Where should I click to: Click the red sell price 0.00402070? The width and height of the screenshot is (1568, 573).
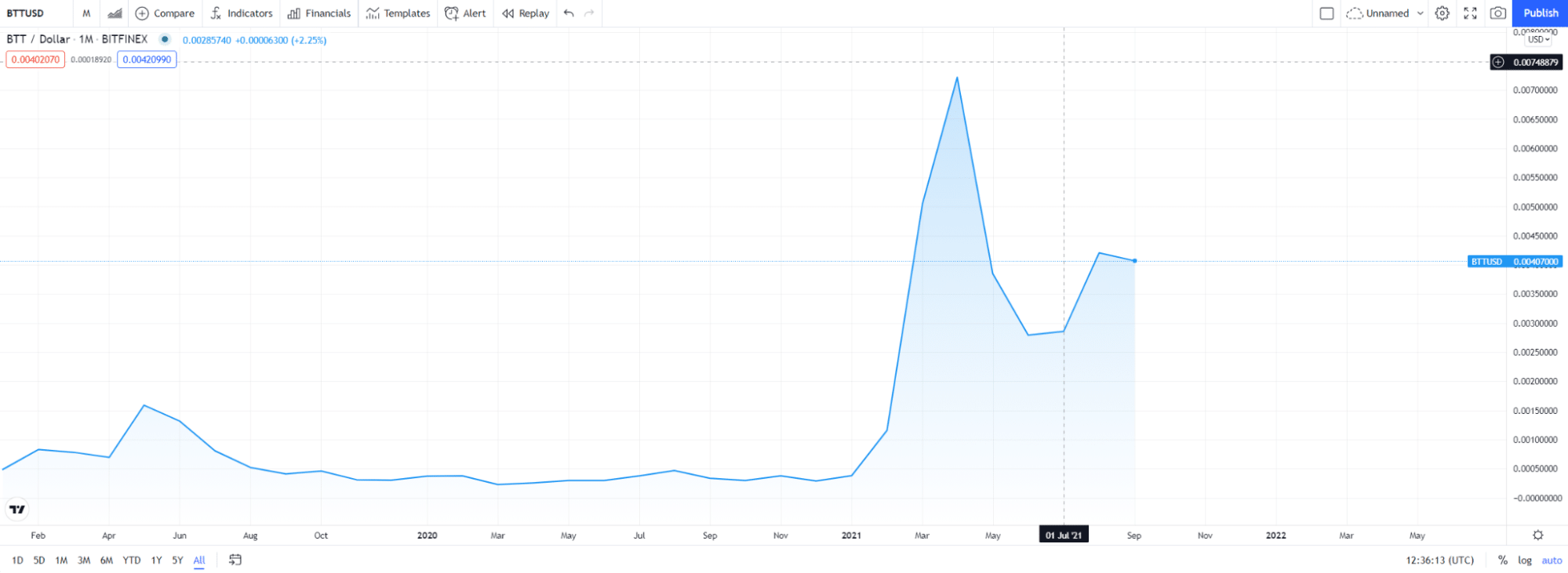point(35,60)
